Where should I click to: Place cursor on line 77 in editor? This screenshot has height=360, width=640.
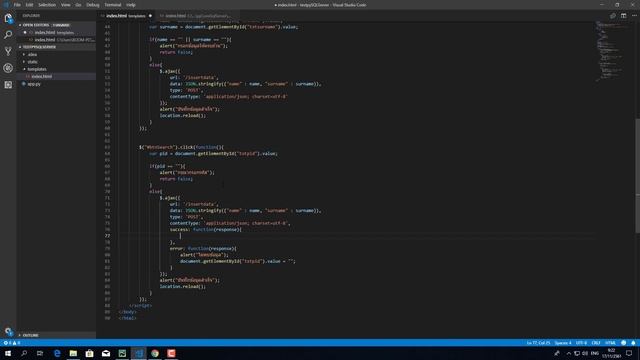pyautogui.click(x=355, y=236)
